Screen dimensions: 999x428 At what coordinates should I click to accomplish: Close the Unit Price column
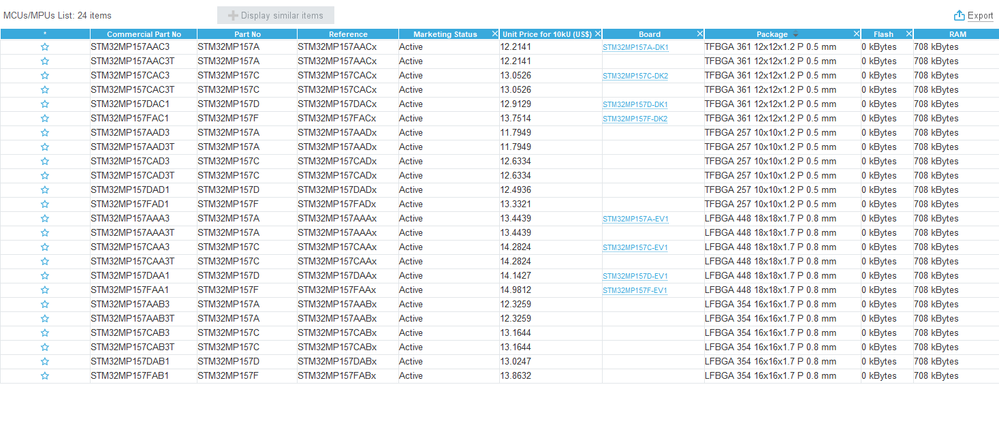(598, 34)
